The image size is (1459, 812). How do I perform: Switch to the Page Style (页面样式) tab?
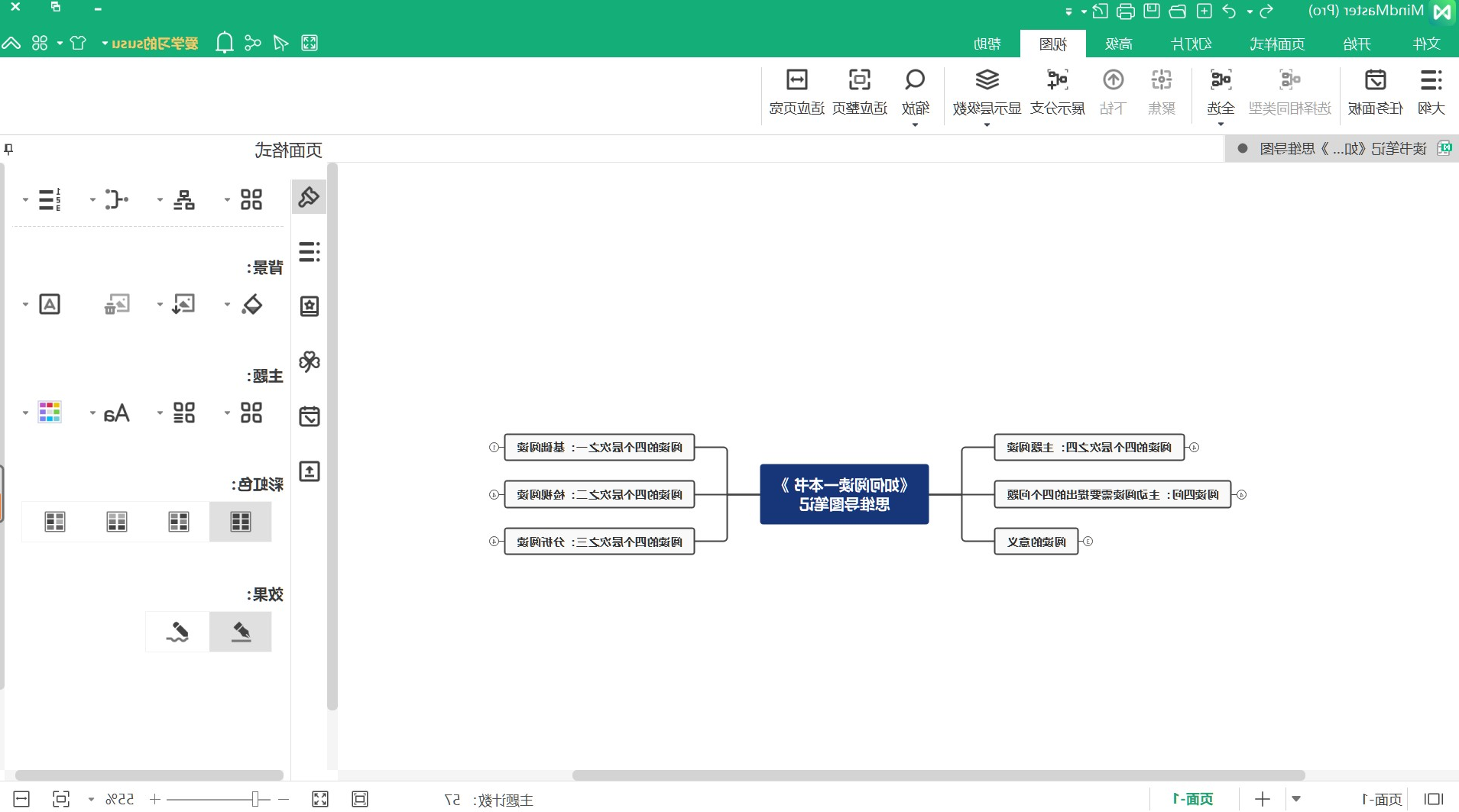pyautogui.click(x=1277, y=44)
